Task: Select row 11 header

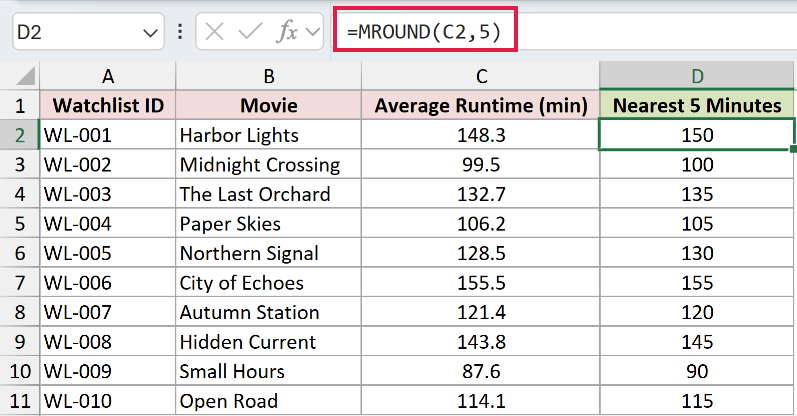Action: click(20, 401)
